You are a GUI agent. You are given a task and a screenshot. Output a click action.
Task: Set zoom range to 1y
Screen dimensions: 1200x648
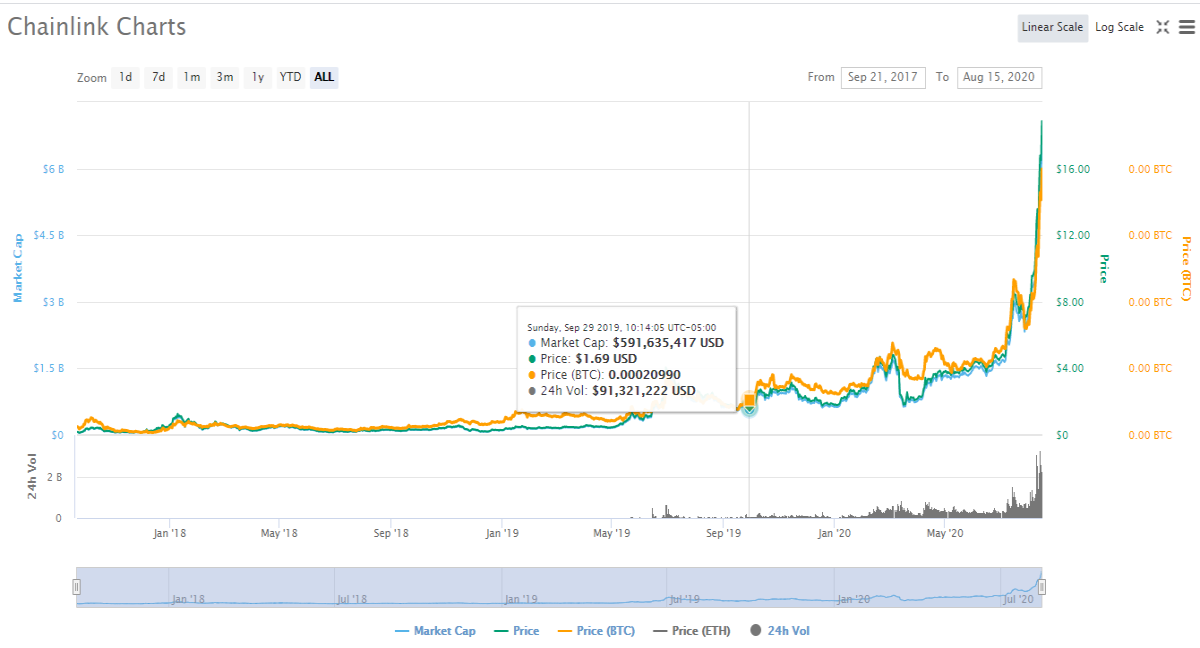257,77
